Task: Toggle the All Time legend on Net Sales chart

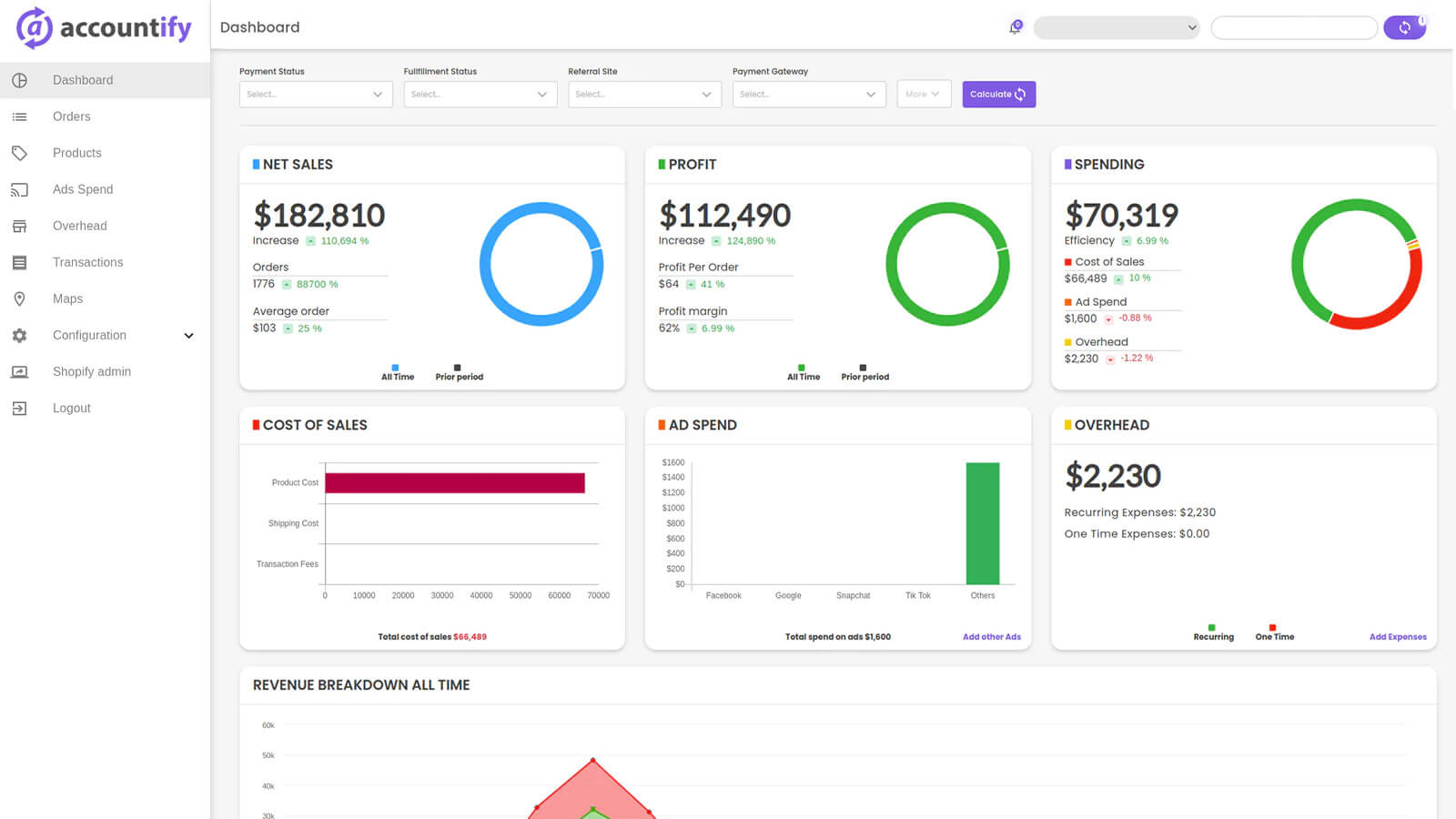Action: pos(396,370)
